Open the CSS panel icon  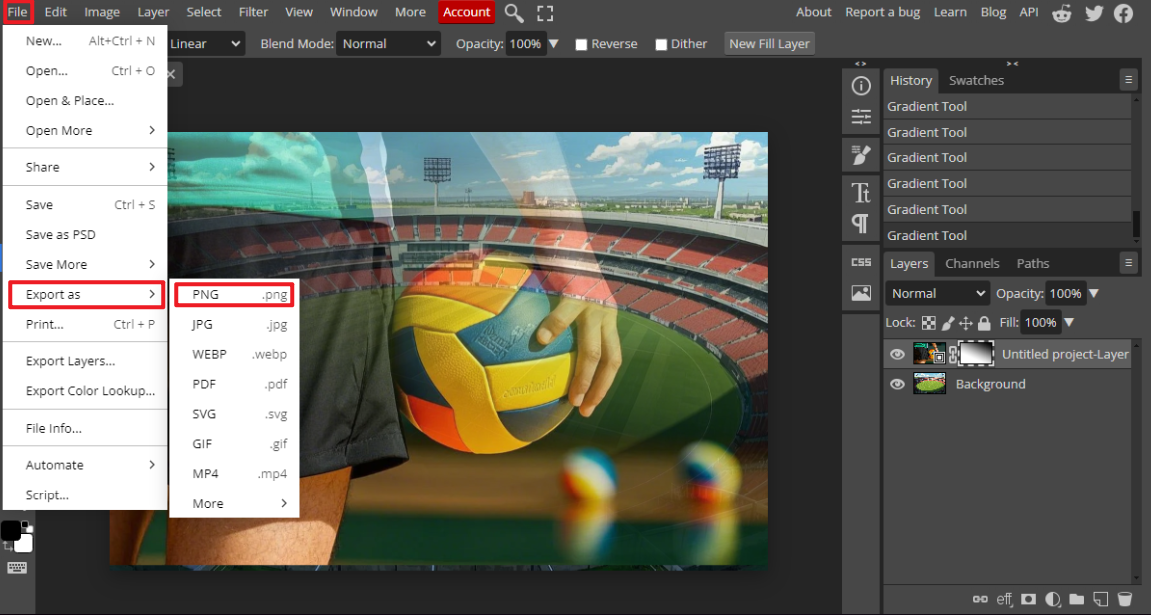(860, 262)
